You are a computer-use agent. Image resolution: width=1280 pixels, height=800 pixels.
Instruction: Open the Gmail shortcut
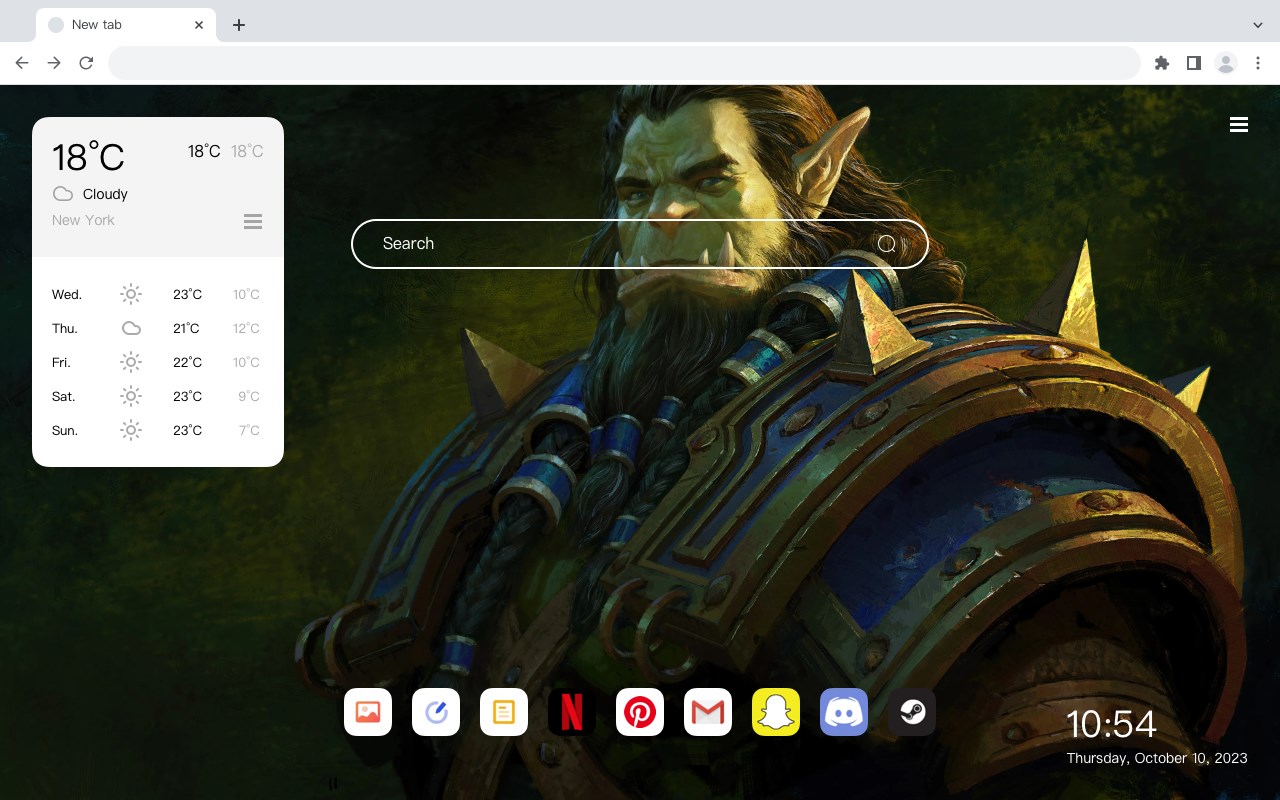tap(708, 712)
